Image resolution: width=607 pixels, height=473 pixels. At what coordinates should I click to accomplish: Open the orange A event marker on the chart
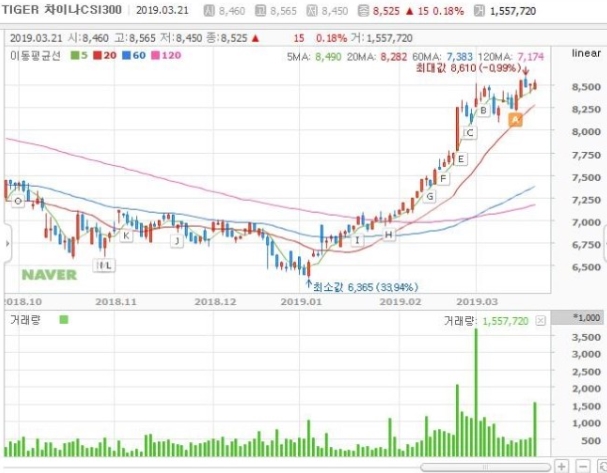click(515, 120)
